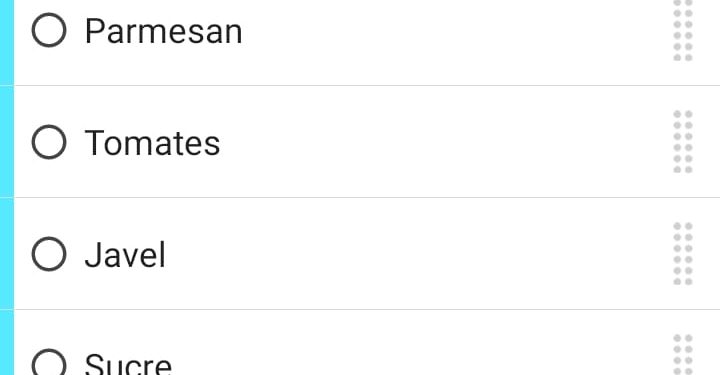Screen dimensions: 720x375
Task: Tick the Javel item circle
Action: click(49, 254)
